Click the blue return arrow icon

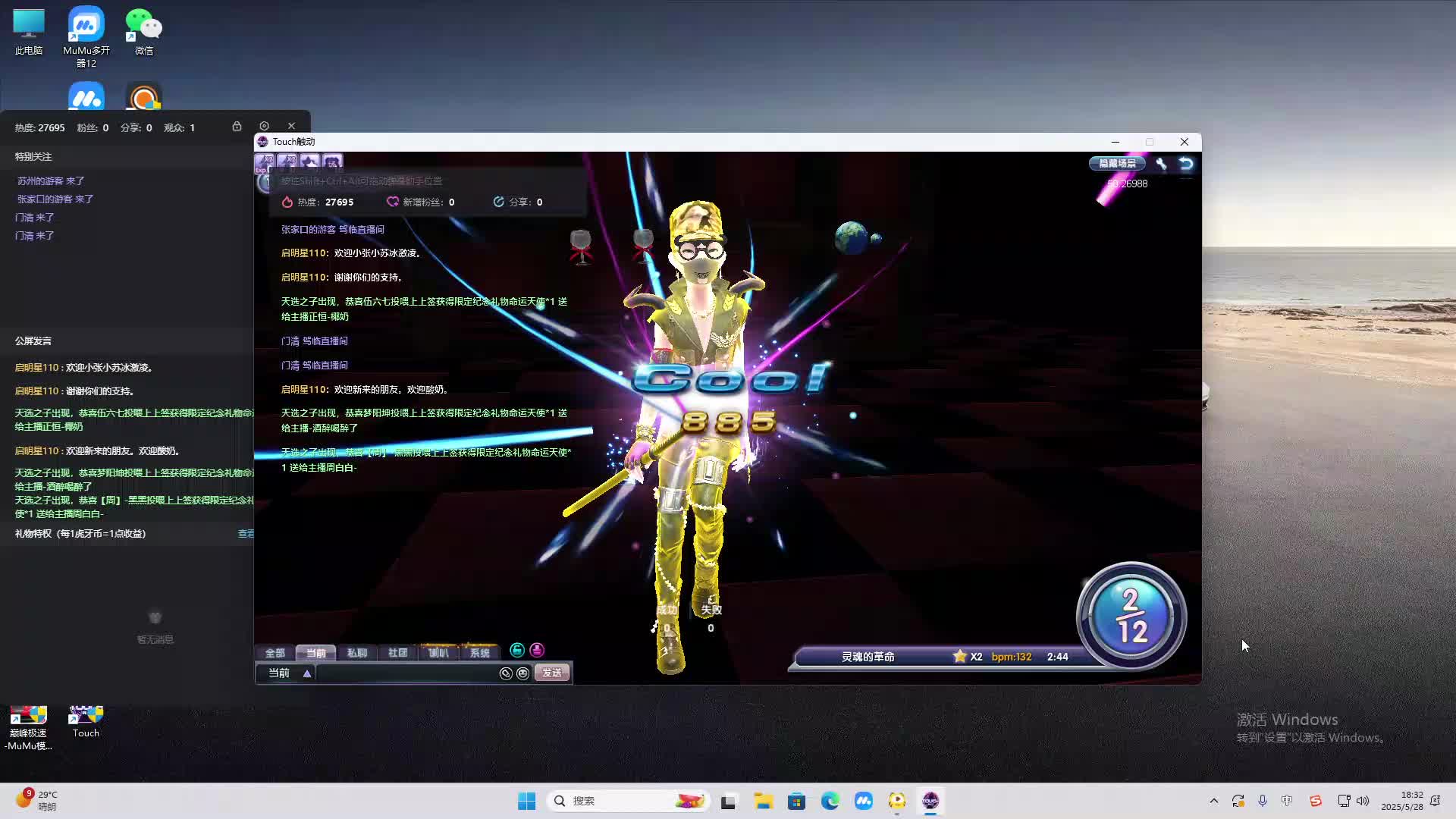click(1186, 164)
